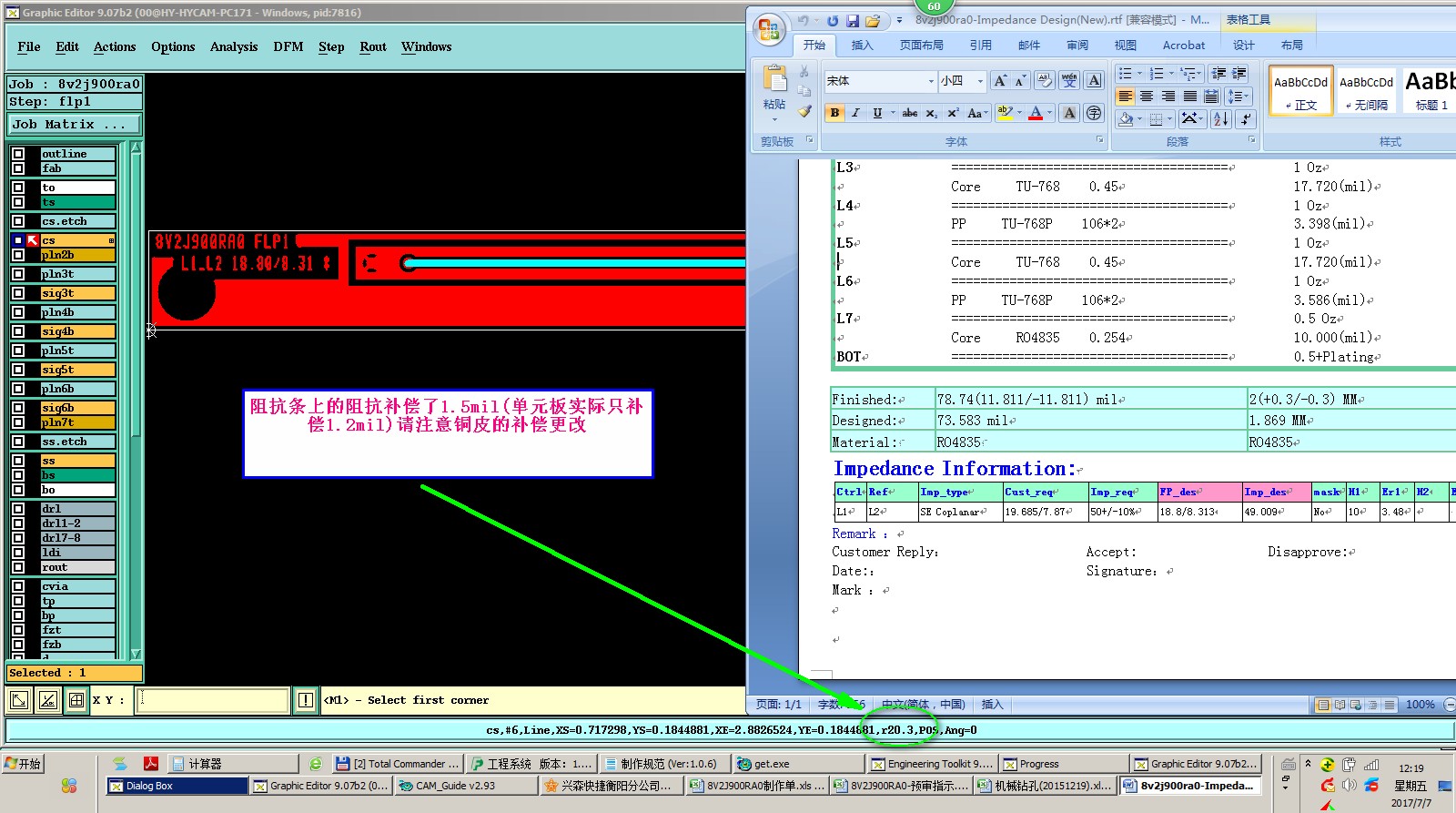Click the Cut scissors icon
Viewport: 1456px width, 813px height.
point(804,71)
